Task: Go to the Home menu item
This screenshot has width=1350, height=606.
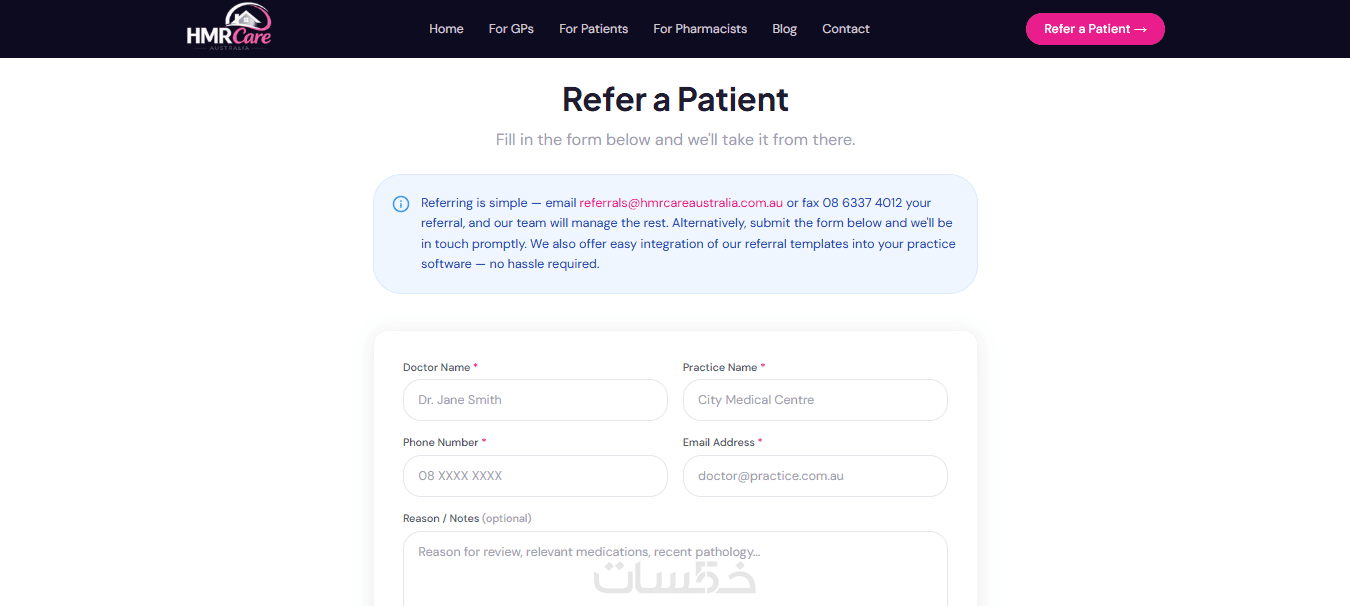Action: 446,29
